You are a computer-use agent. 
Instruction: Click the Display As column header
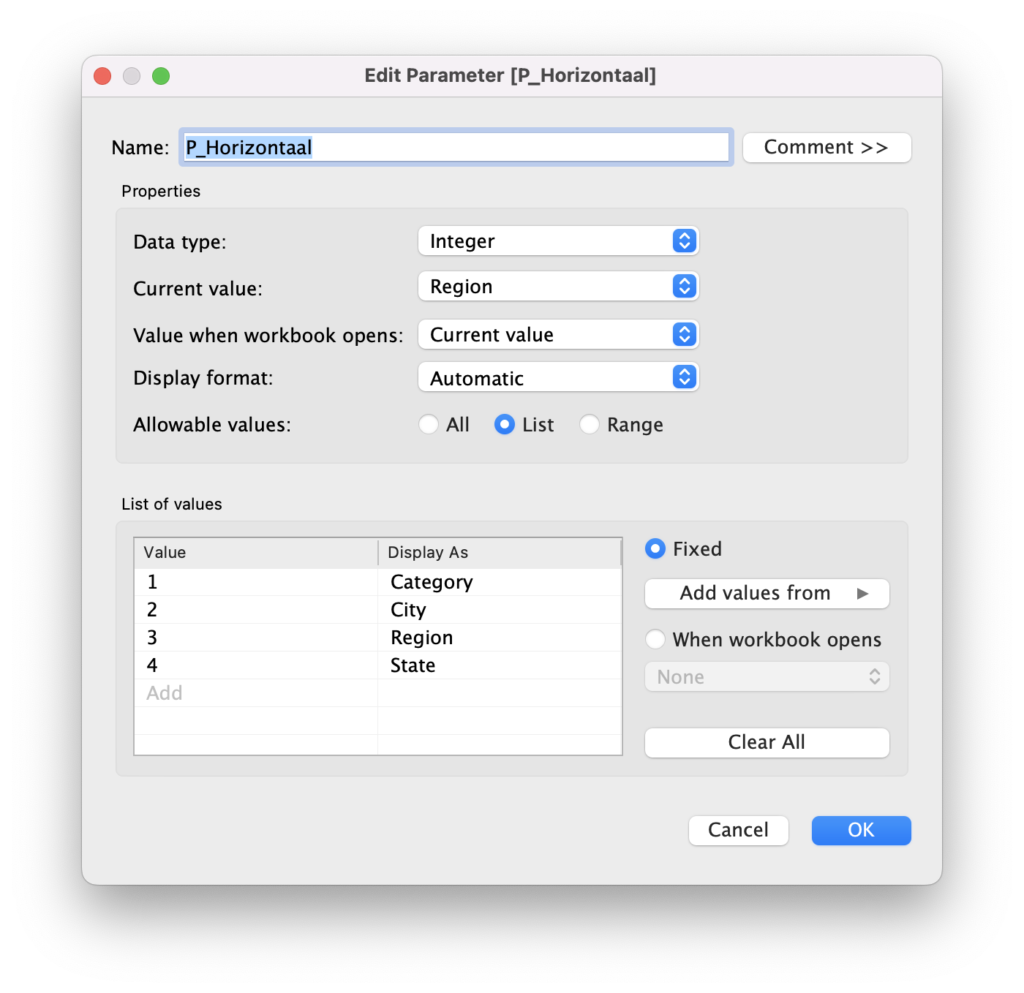point(498,552)
